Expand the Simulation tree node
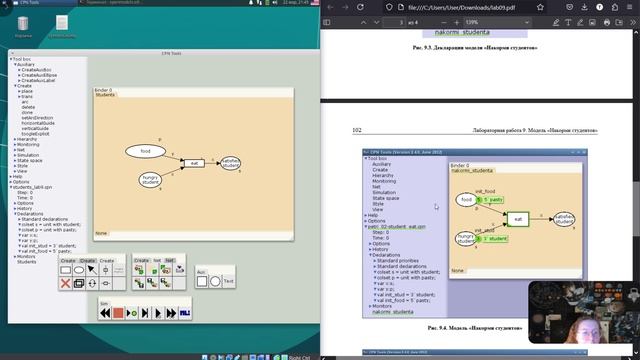This screenshot has height=360, width=640. click(x=15, y=155)
